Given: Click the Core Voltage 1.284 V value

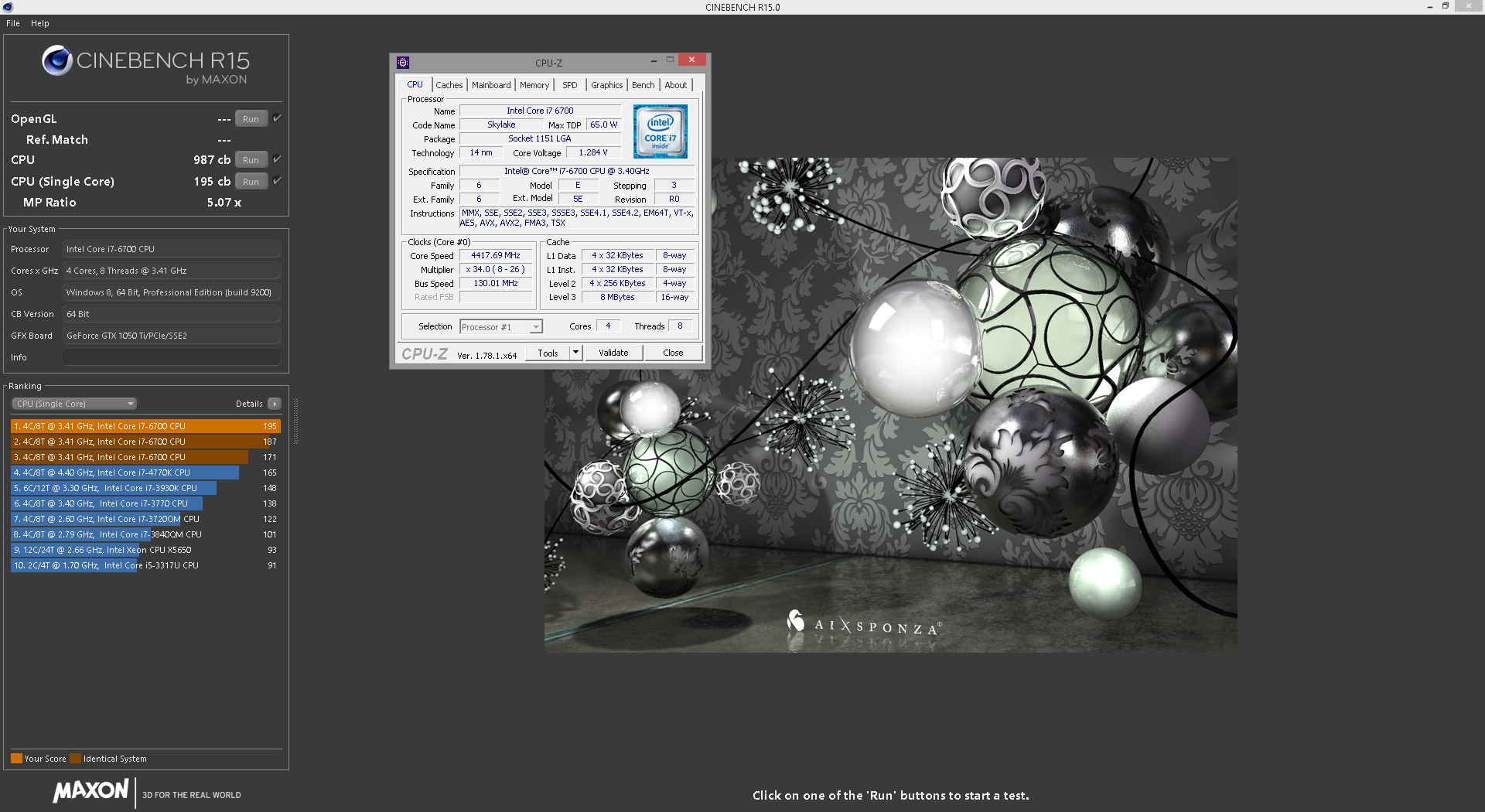Looking at the screenshot, I should click(593, 152).
